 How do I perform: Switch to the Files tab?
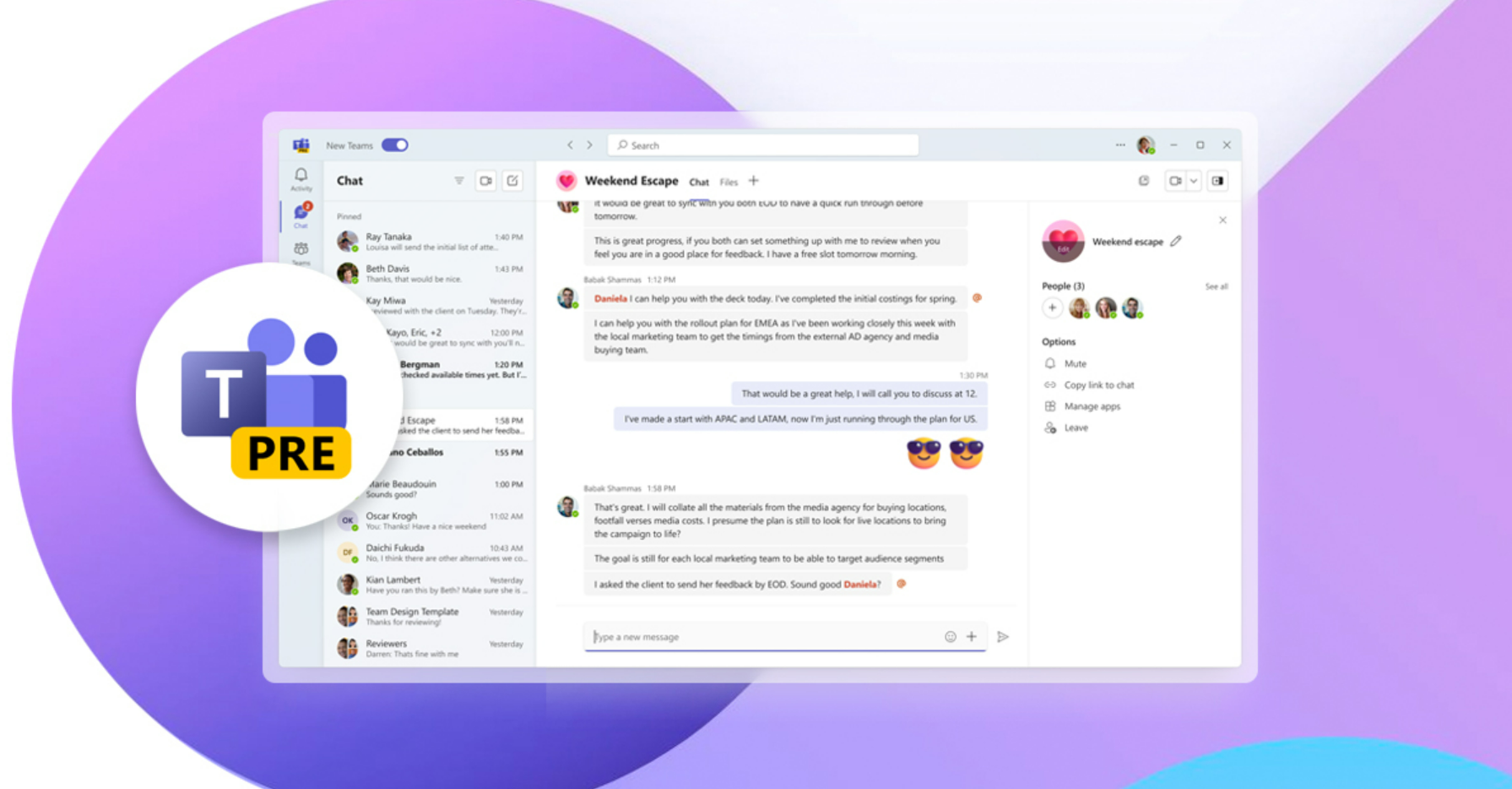(729, 182)
